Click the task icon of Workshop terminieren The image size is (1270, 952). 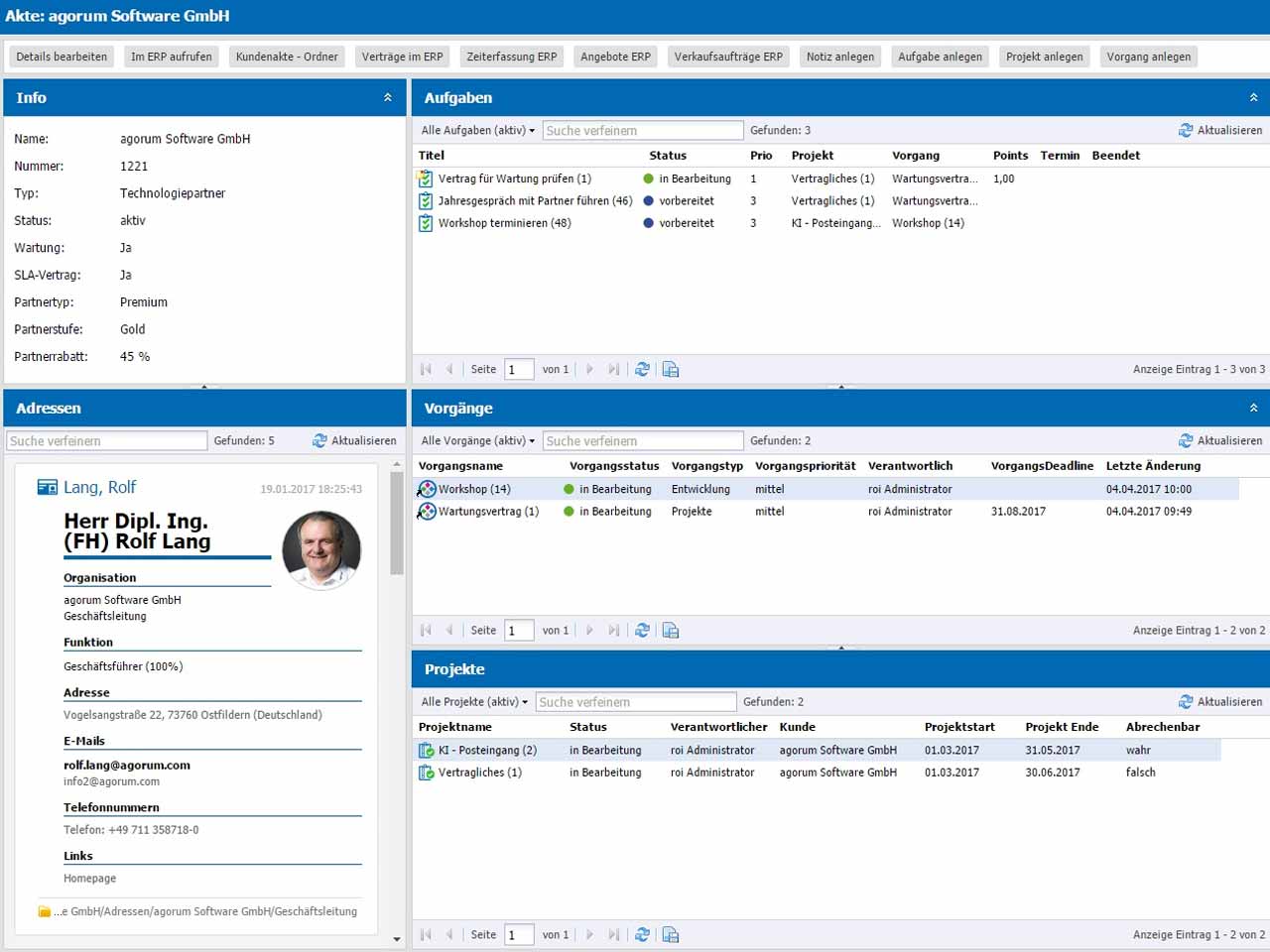pyautogui.click(x=426, y=223)
